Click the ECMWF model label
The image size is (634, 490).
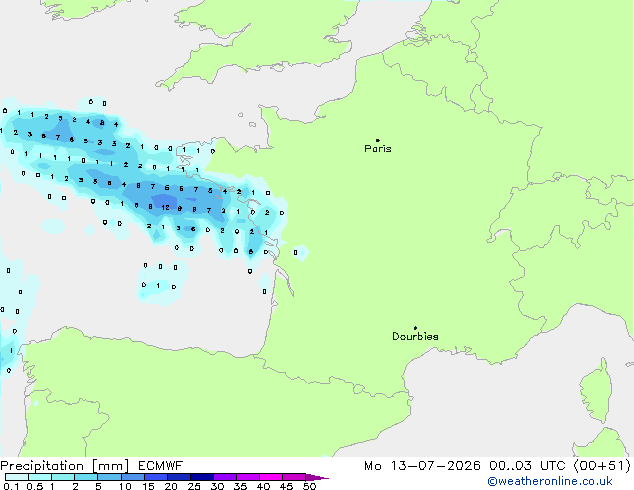161,466
